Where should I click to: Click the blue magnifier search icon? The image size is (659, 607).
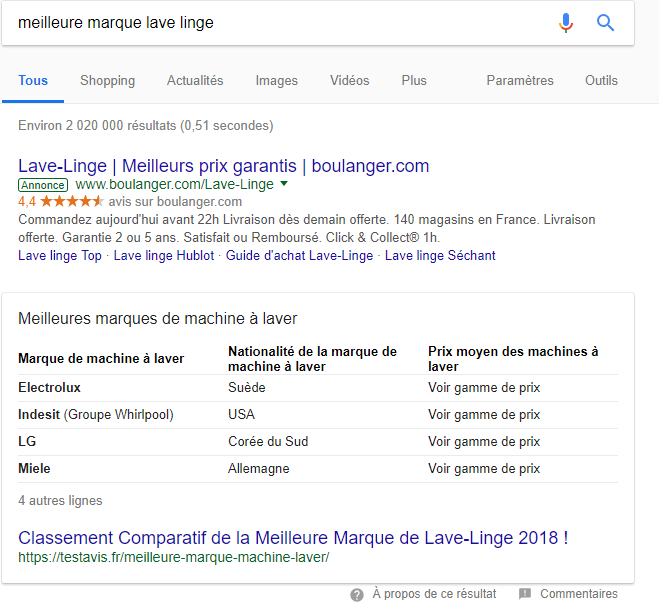(605, 23)
